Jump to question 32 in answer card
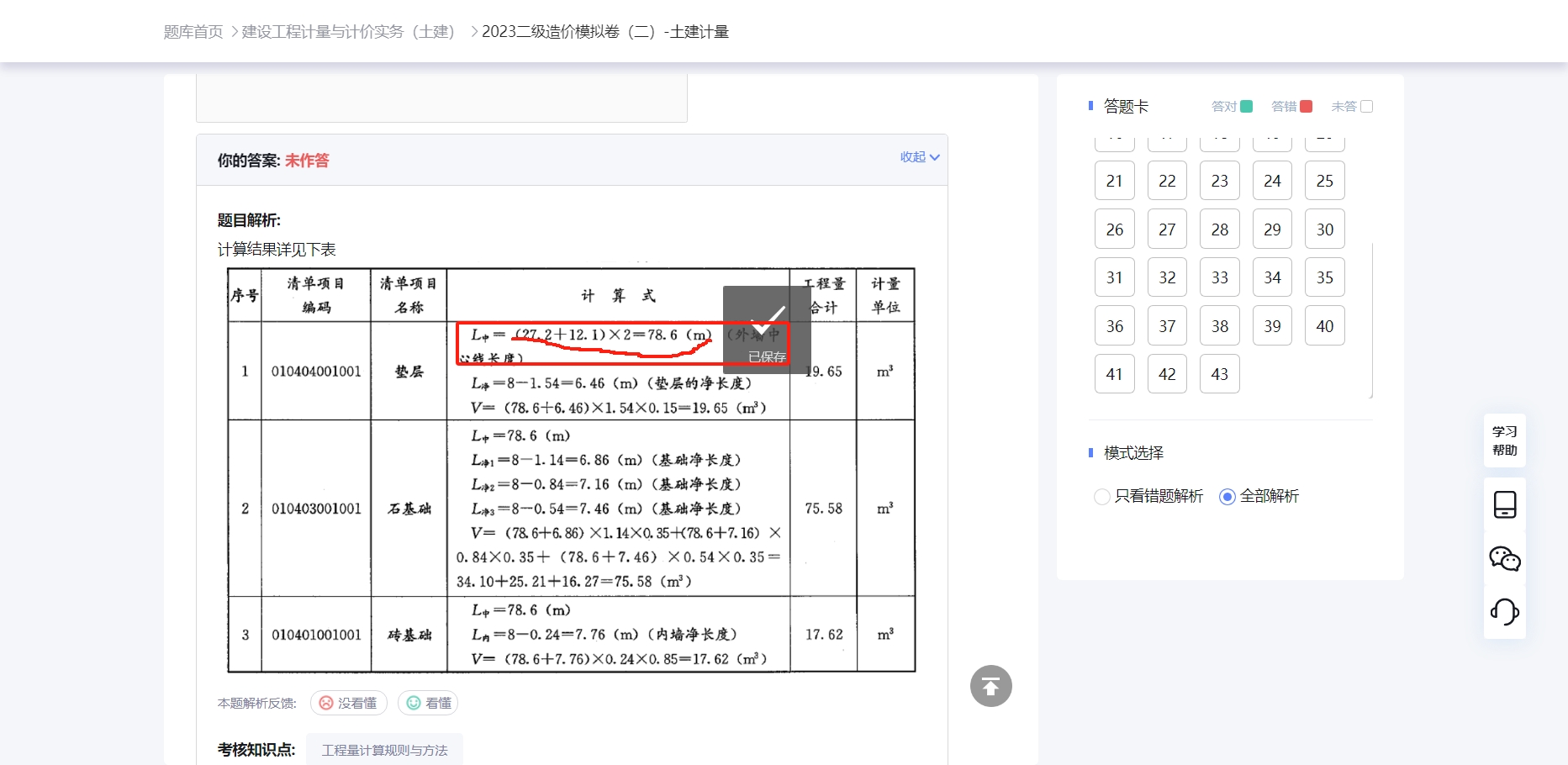 tap(1167, 277)
